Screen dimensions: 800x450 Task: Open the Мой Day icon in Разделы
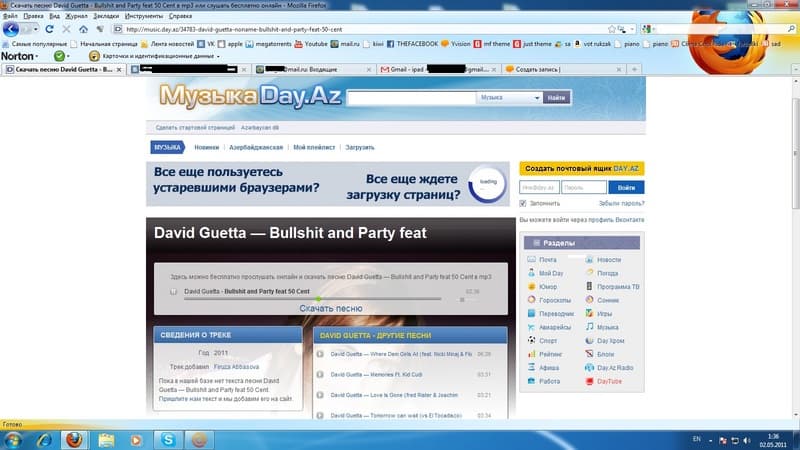pos(531,273)
